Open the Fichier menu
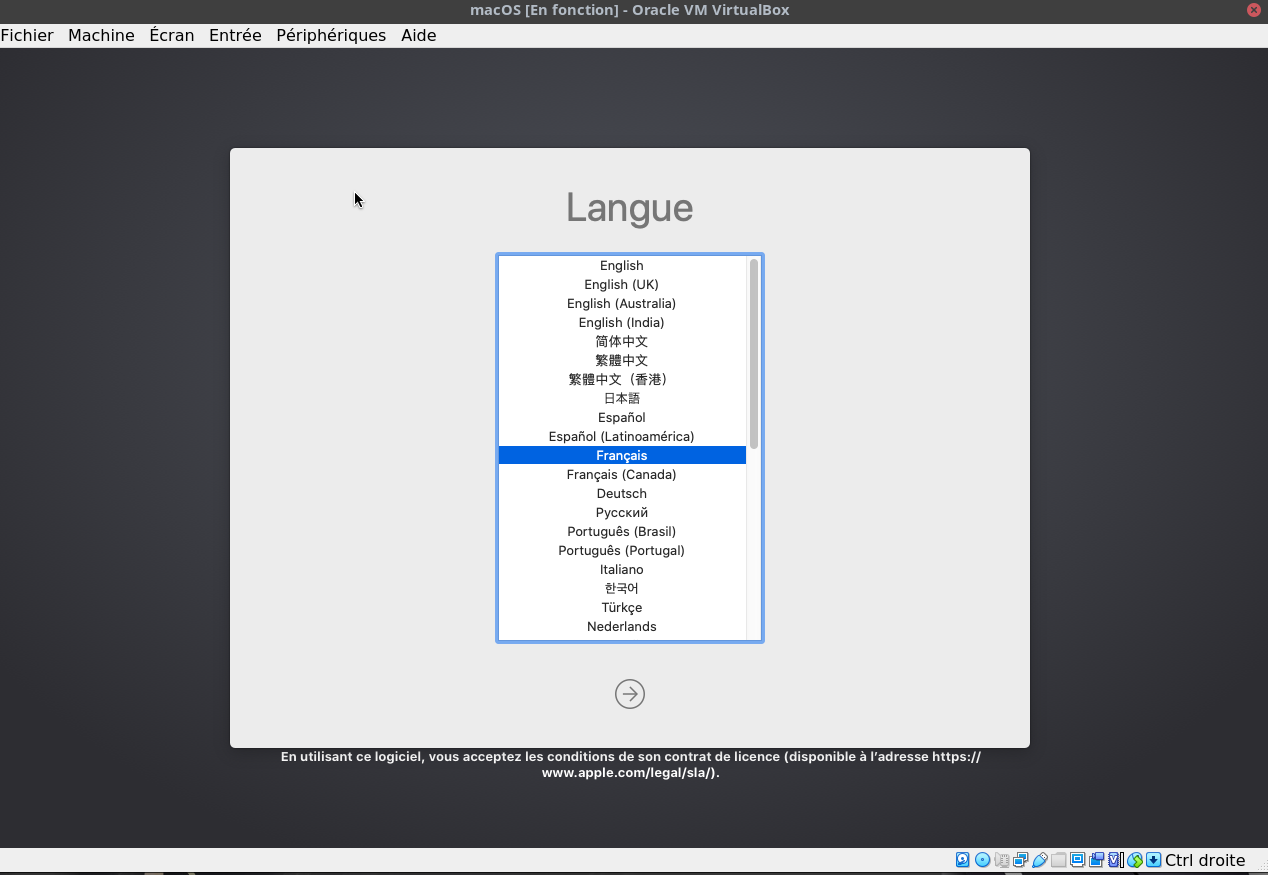 point(27,35)
